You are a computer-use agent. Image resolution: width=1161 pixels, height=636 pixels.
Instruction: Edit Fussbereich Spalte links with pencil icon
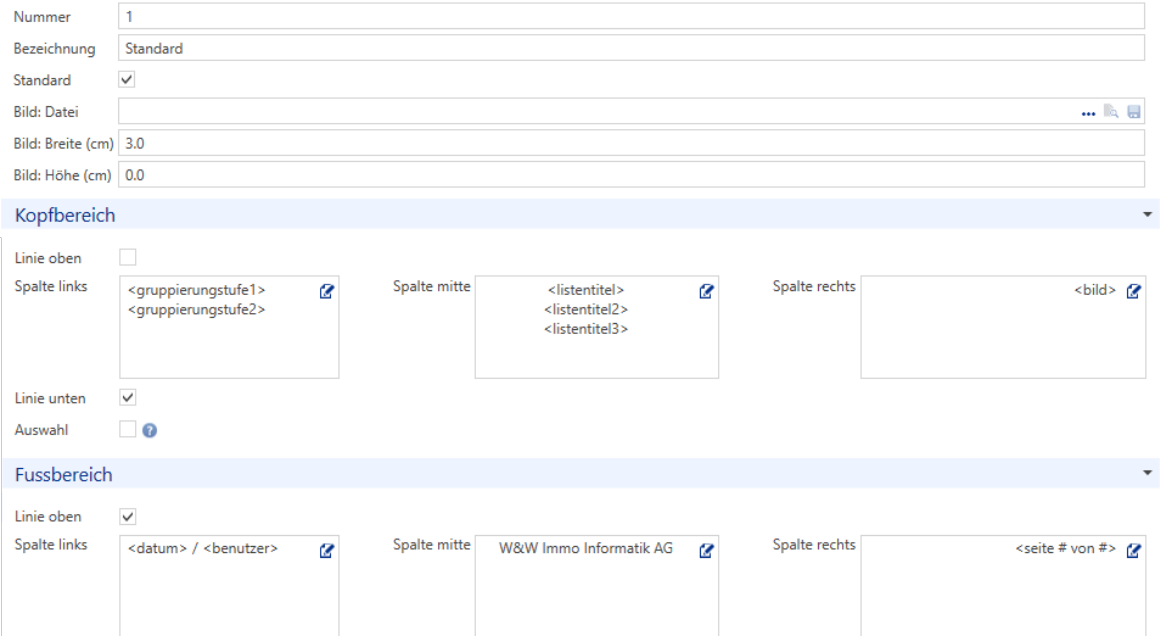[x=327, y=550]
